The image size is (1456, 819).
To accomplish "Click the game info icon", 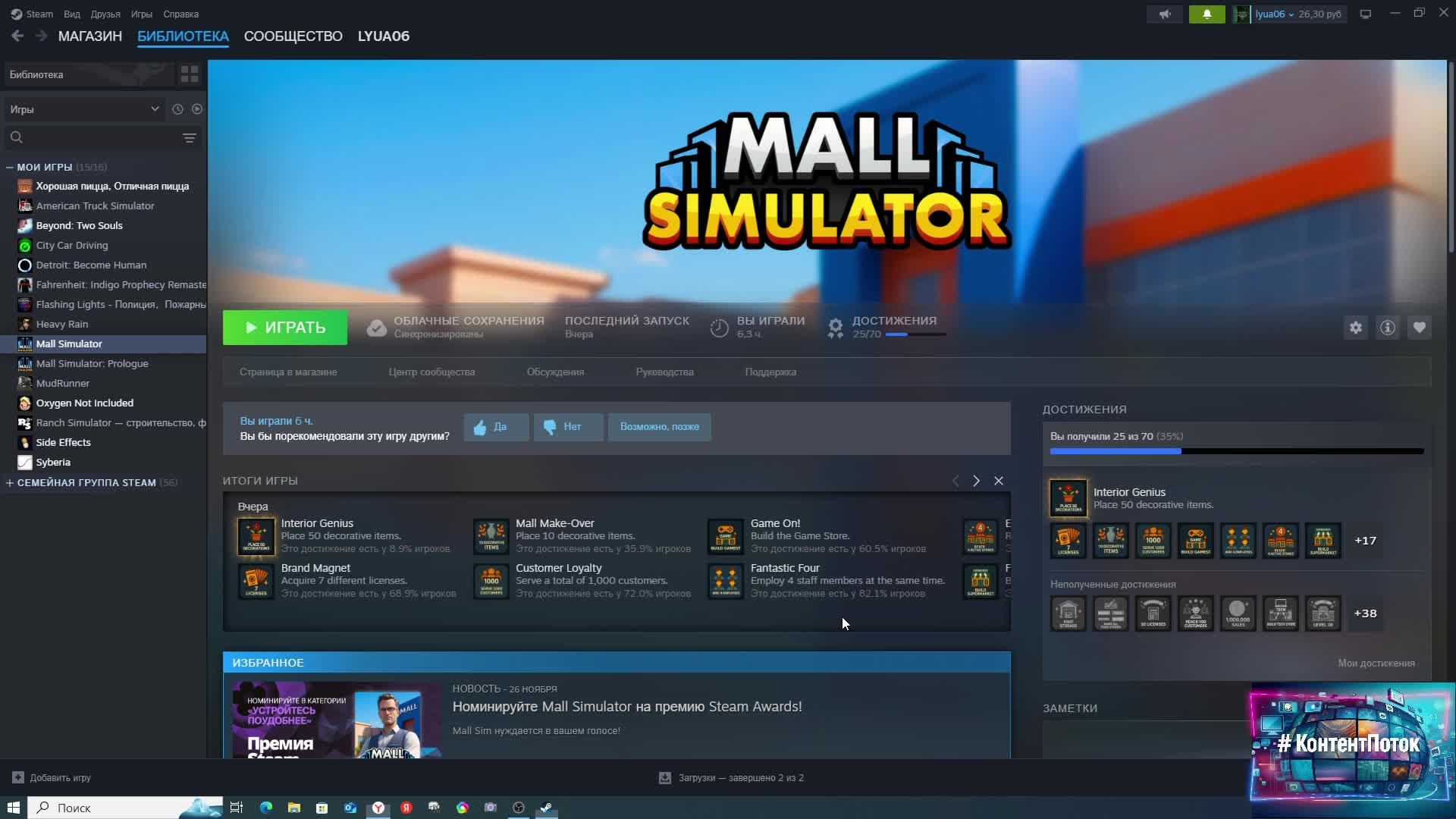I will (x=1387, y=328).
